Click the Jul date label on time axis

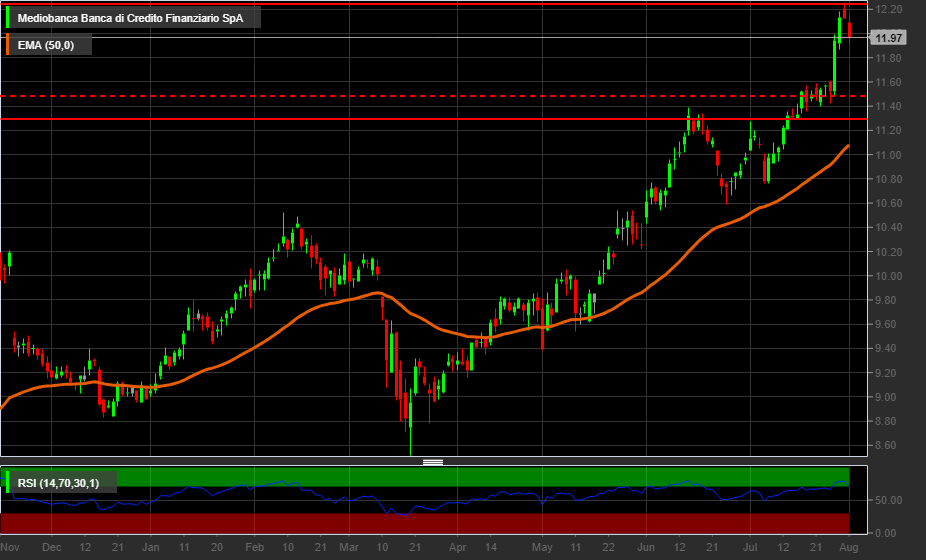click(750, 547)
